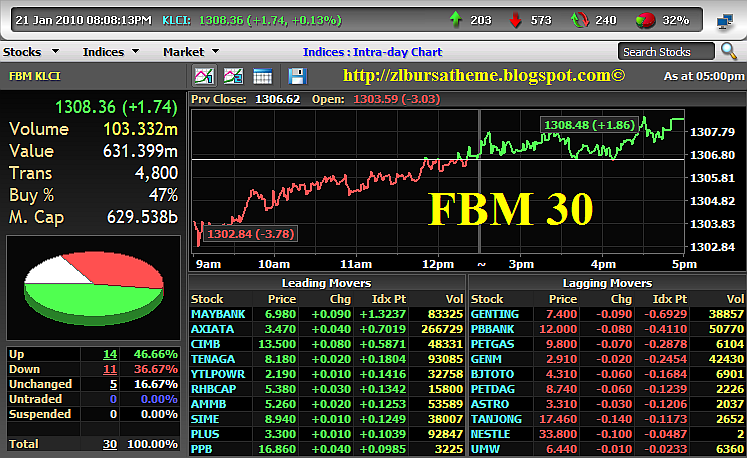Screen dimensions: 747x458
Task: Select RHBCAP in Leading Movers
Action: point(213,389)
